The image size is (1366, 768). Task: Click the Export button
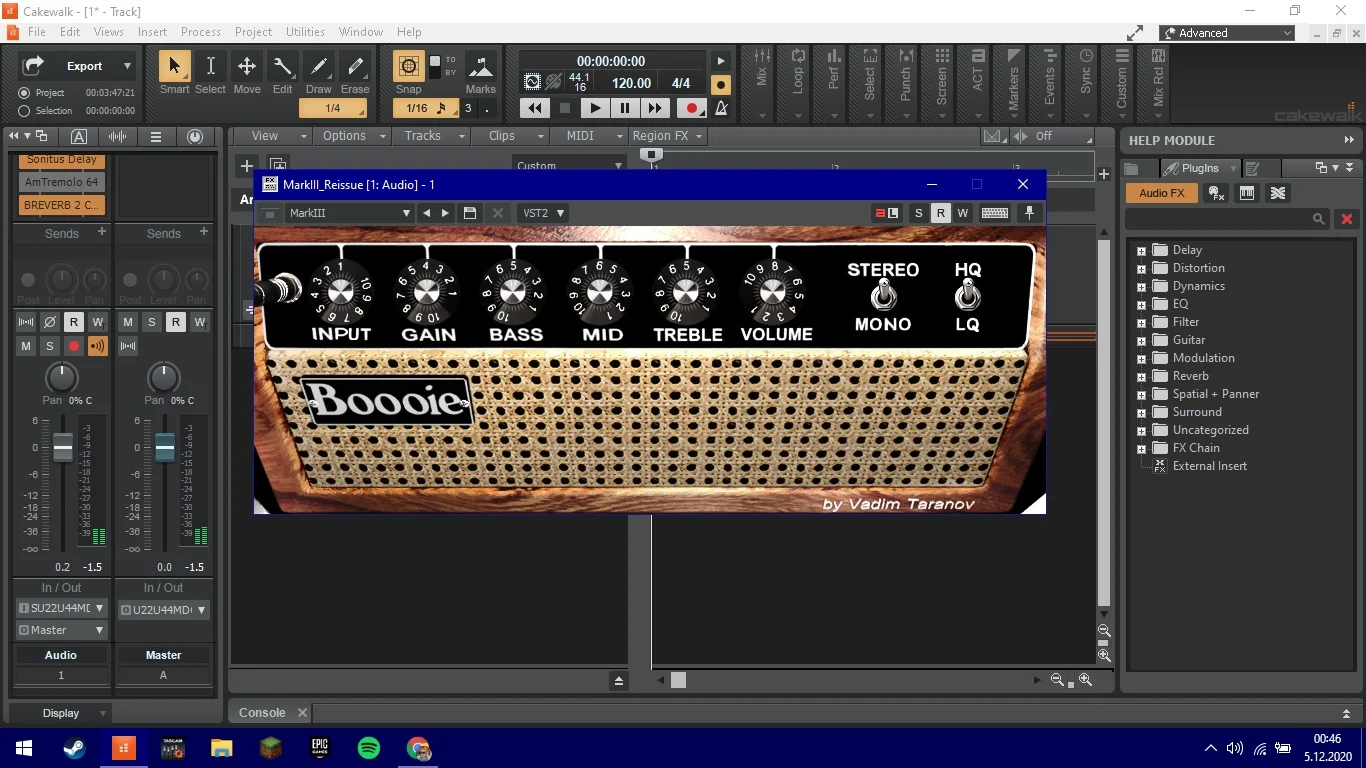point(84,66)
